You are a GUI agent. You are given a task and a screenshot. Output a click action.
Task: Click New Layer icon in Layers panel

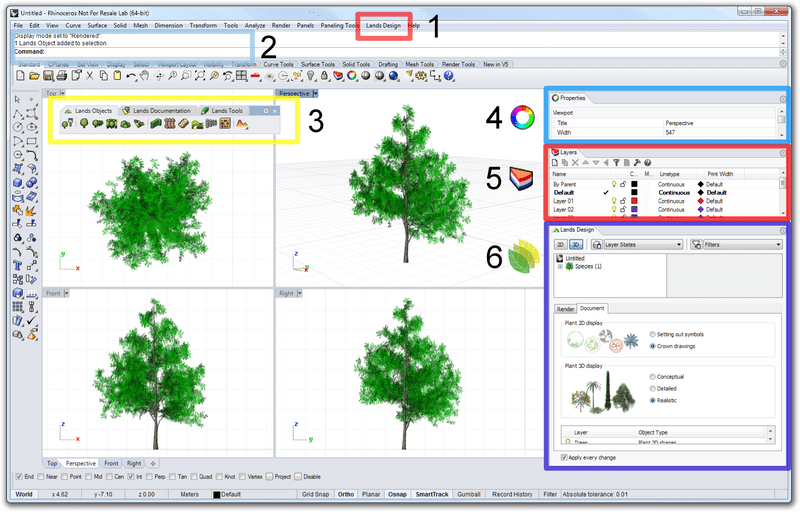(x=555, y=163)
